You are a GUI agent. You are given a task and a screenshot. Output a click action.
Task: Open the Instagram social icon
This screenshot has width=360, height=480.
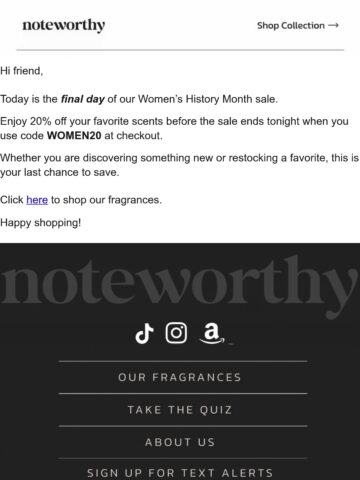(176, 333)
